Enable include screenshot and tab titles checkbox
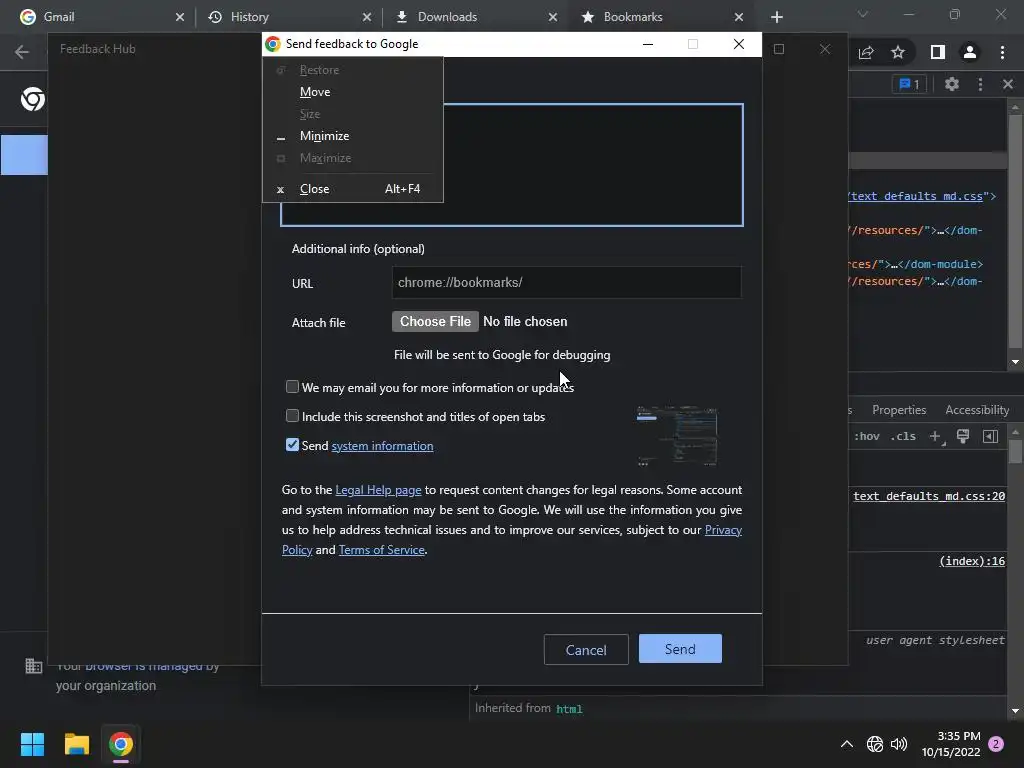 click(293, 415)
